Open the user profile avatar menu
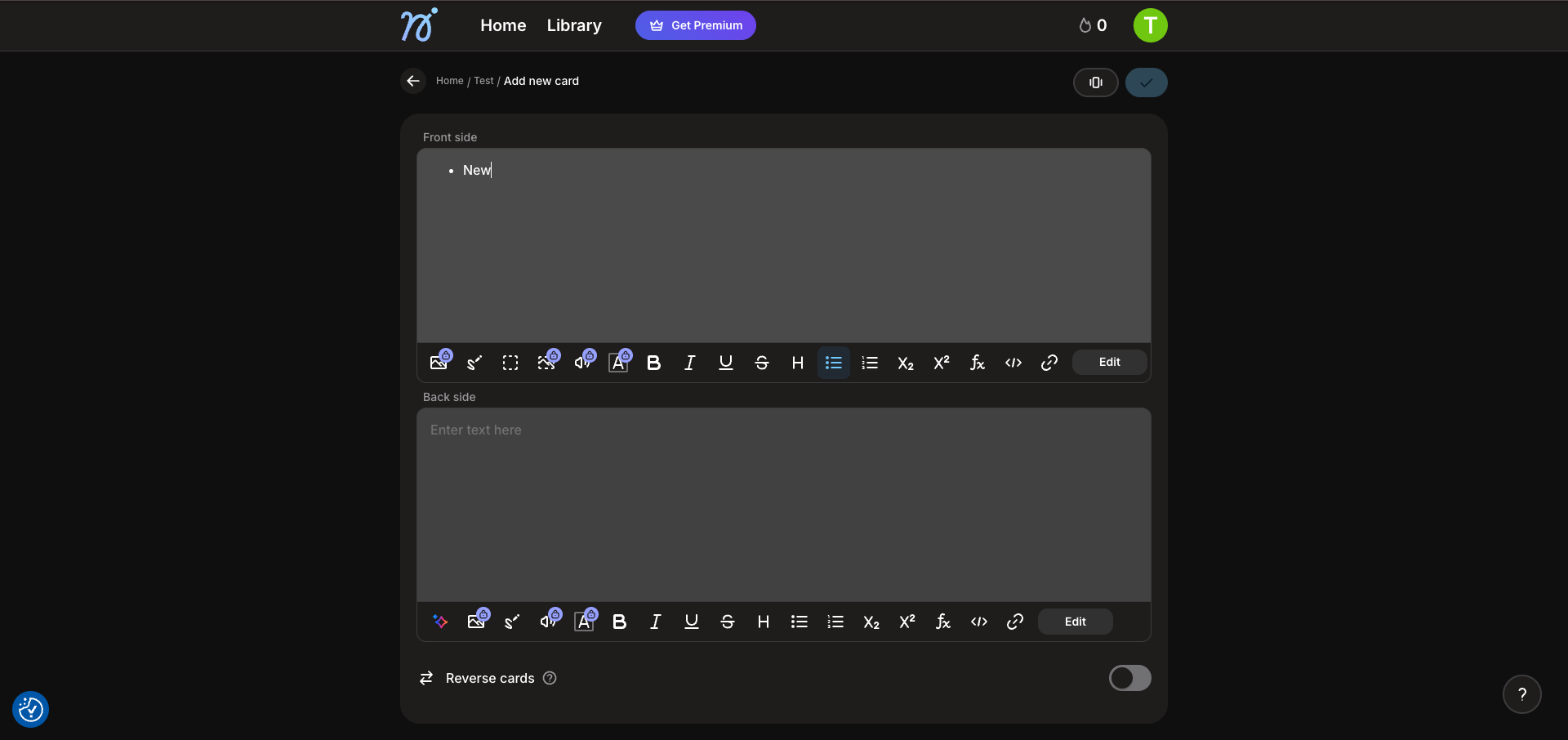Image resolution: width=1568 pixels, height=740 pixels. point(1150,25)
